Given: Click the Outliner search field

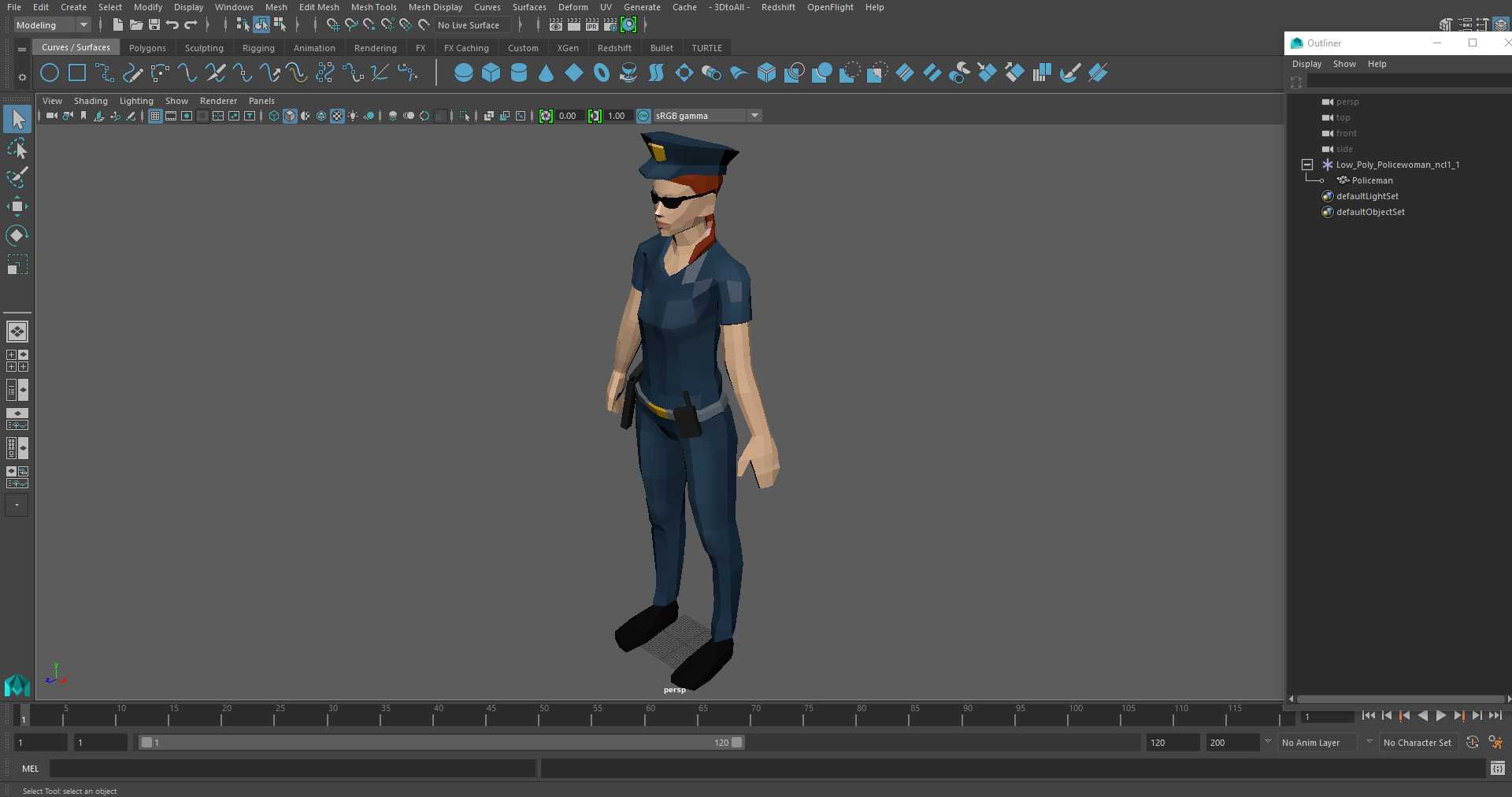Looking at the screenshot, I should 1408,82.
